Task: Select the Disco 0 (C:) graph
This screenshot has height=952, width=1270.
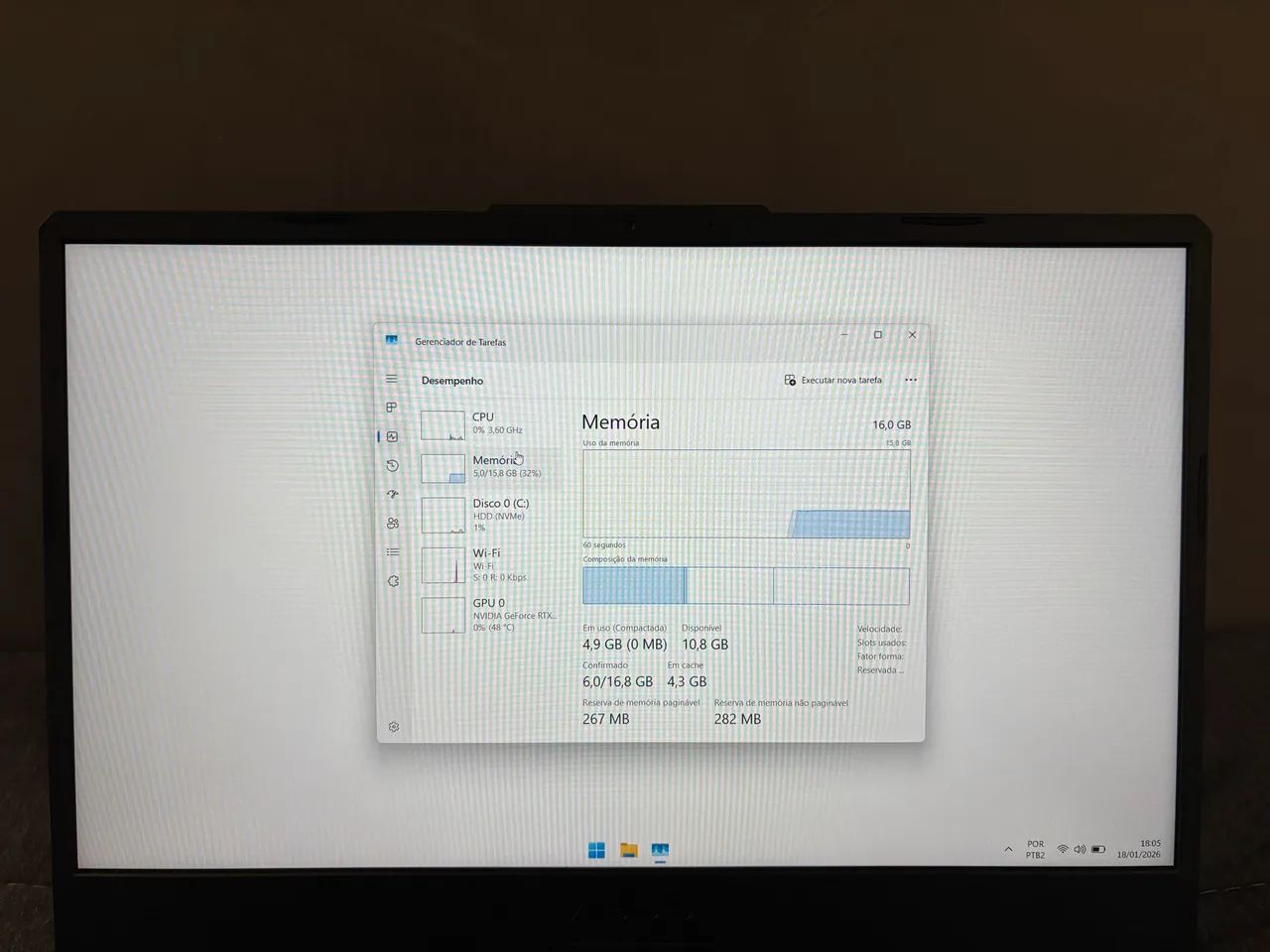Action: pos(466,514)
